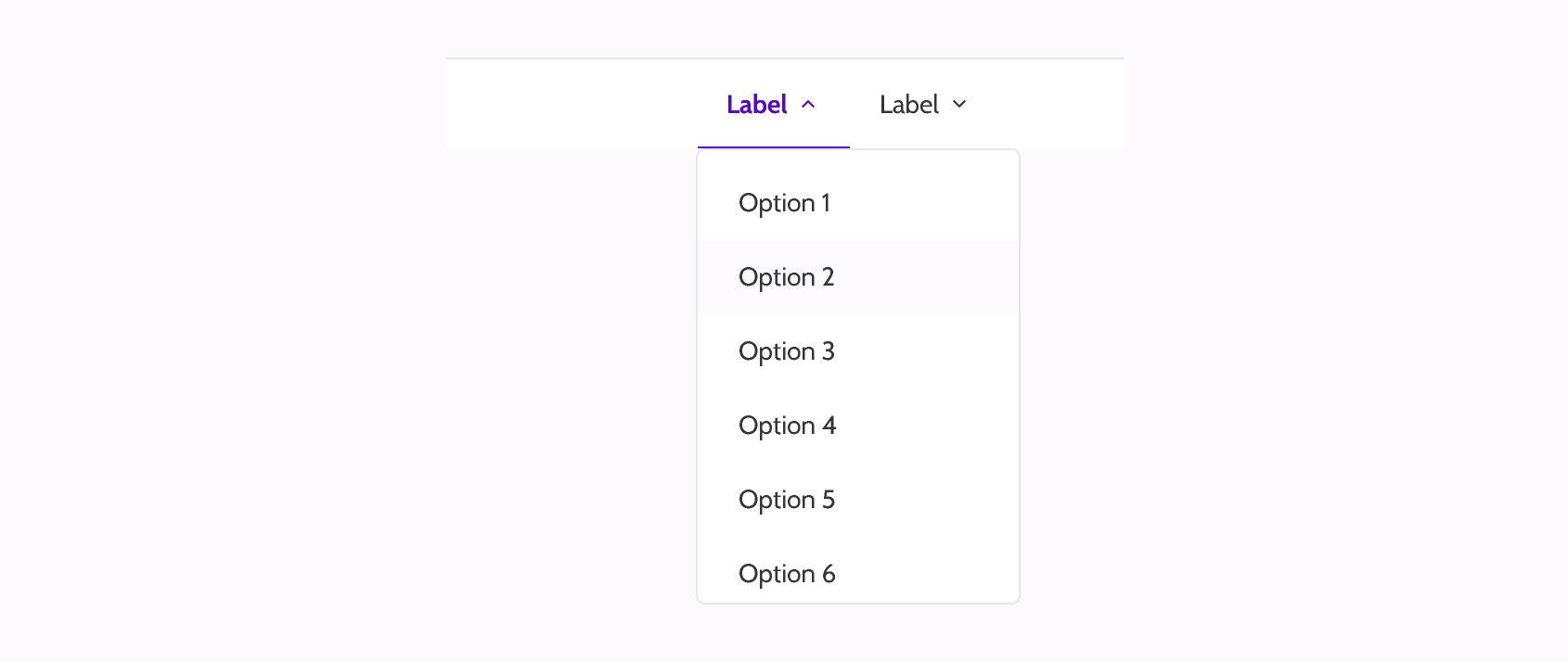The height and width of the screenshot is (662, 1568).
Task: Select the highlighted Option 2 entry
Action: click(786, 277)
